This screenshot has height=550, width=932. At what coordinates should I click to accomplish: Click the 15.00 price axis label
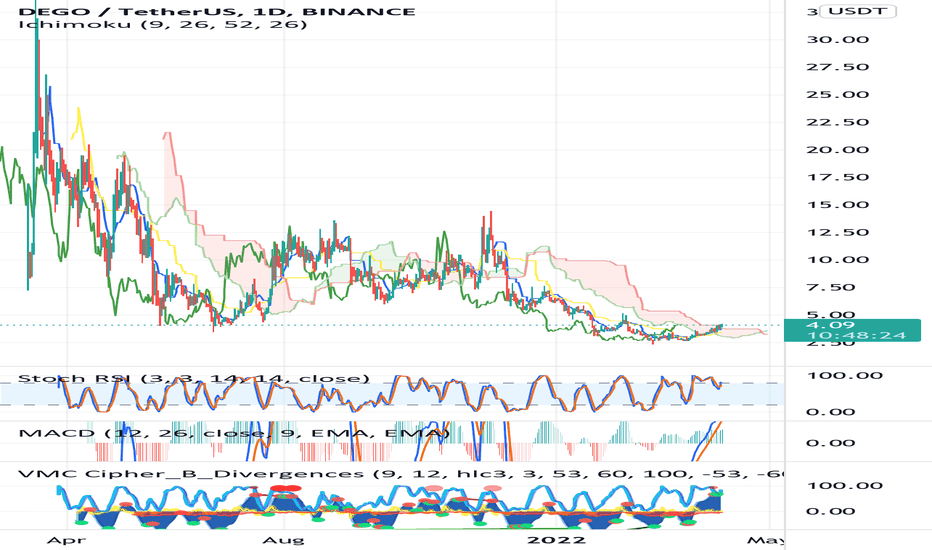pos(837,205)
